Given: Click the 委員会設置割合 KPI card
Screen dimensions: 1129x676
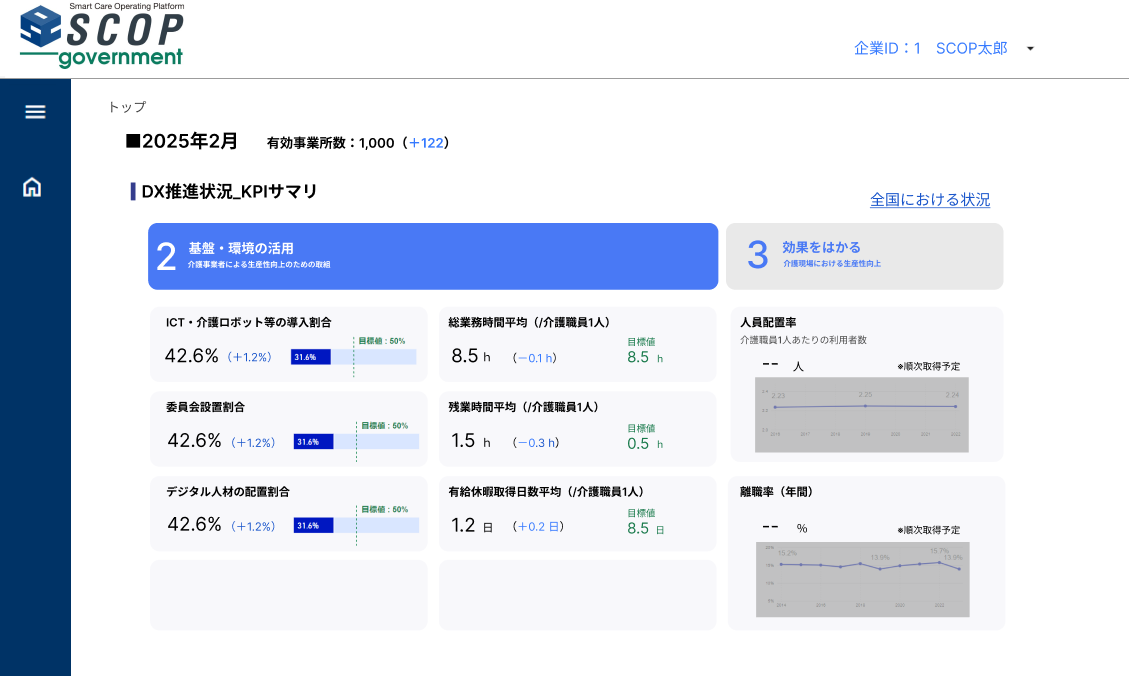Looking at the screenshot, I should tap(288, 428).
